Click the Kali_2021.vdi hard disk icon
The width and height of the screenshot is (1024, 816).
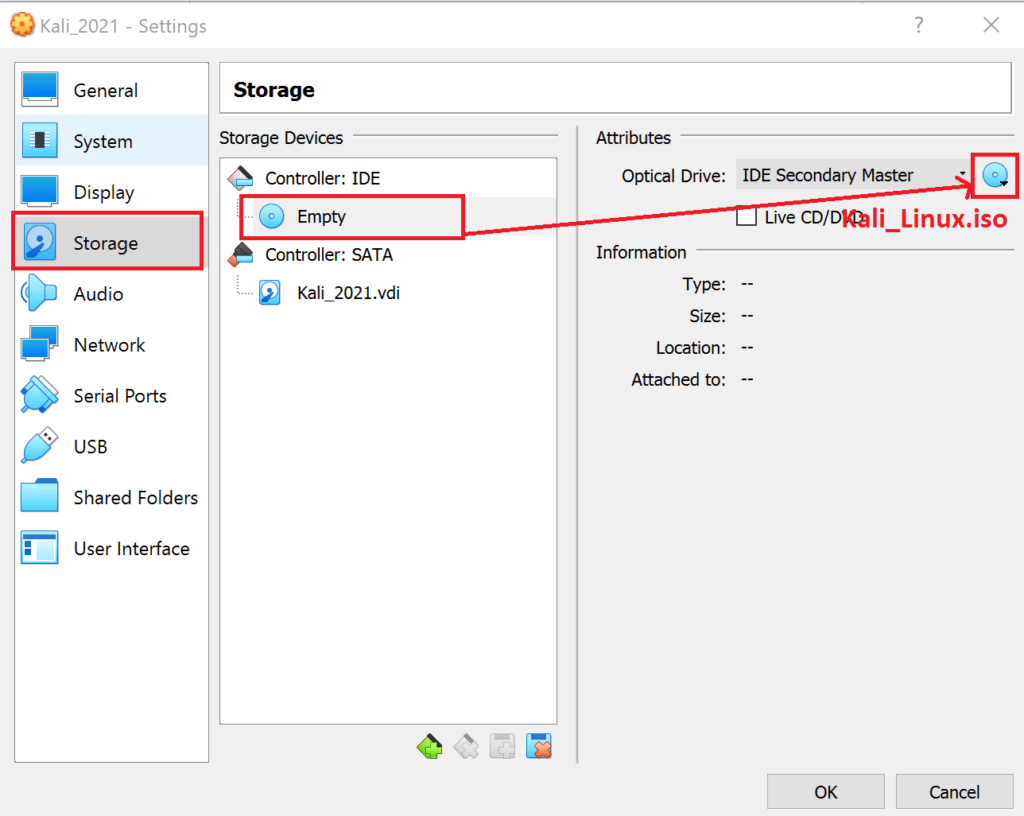[270, 292]
